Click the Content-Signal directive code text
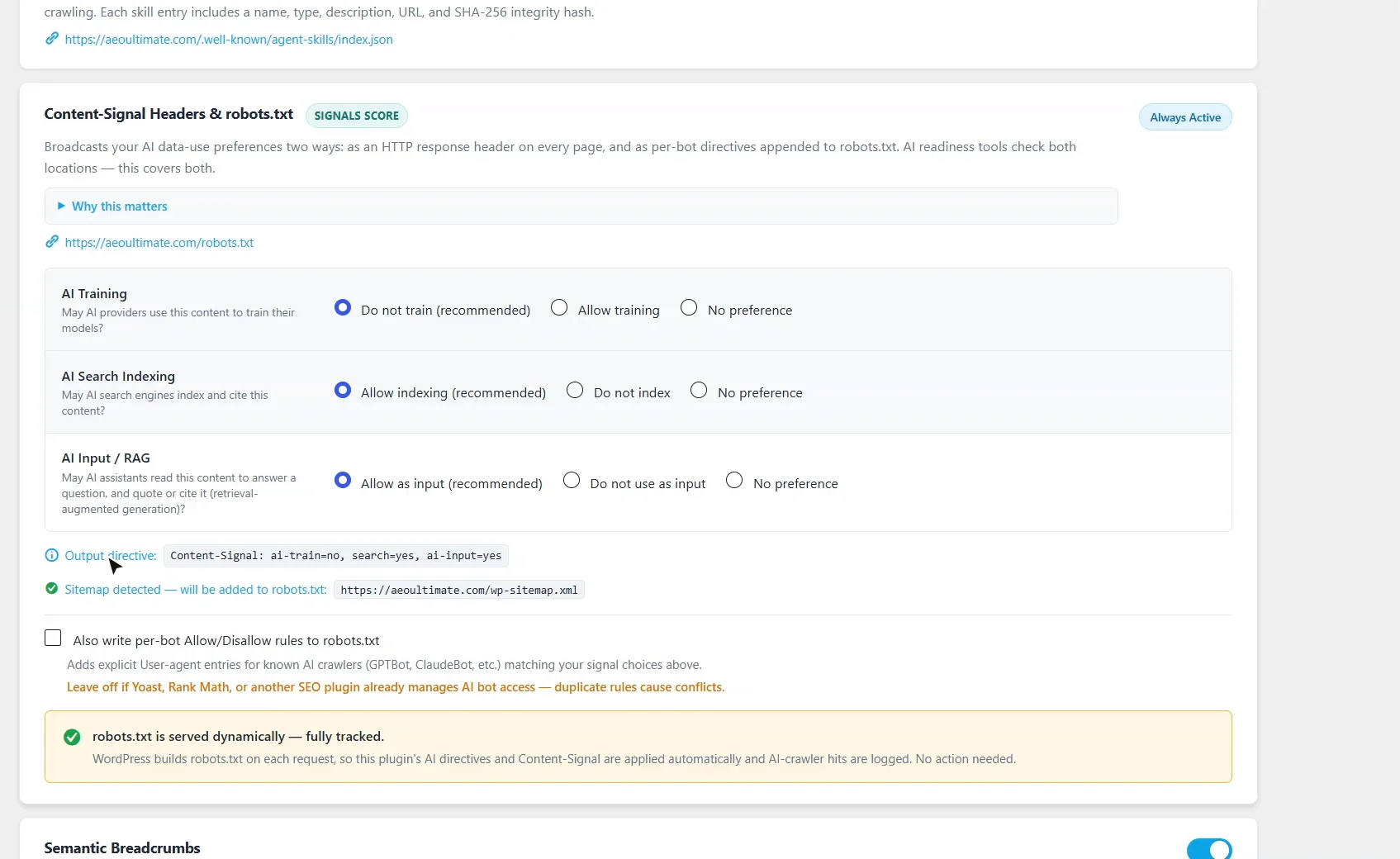 click(x=336, y=556)
